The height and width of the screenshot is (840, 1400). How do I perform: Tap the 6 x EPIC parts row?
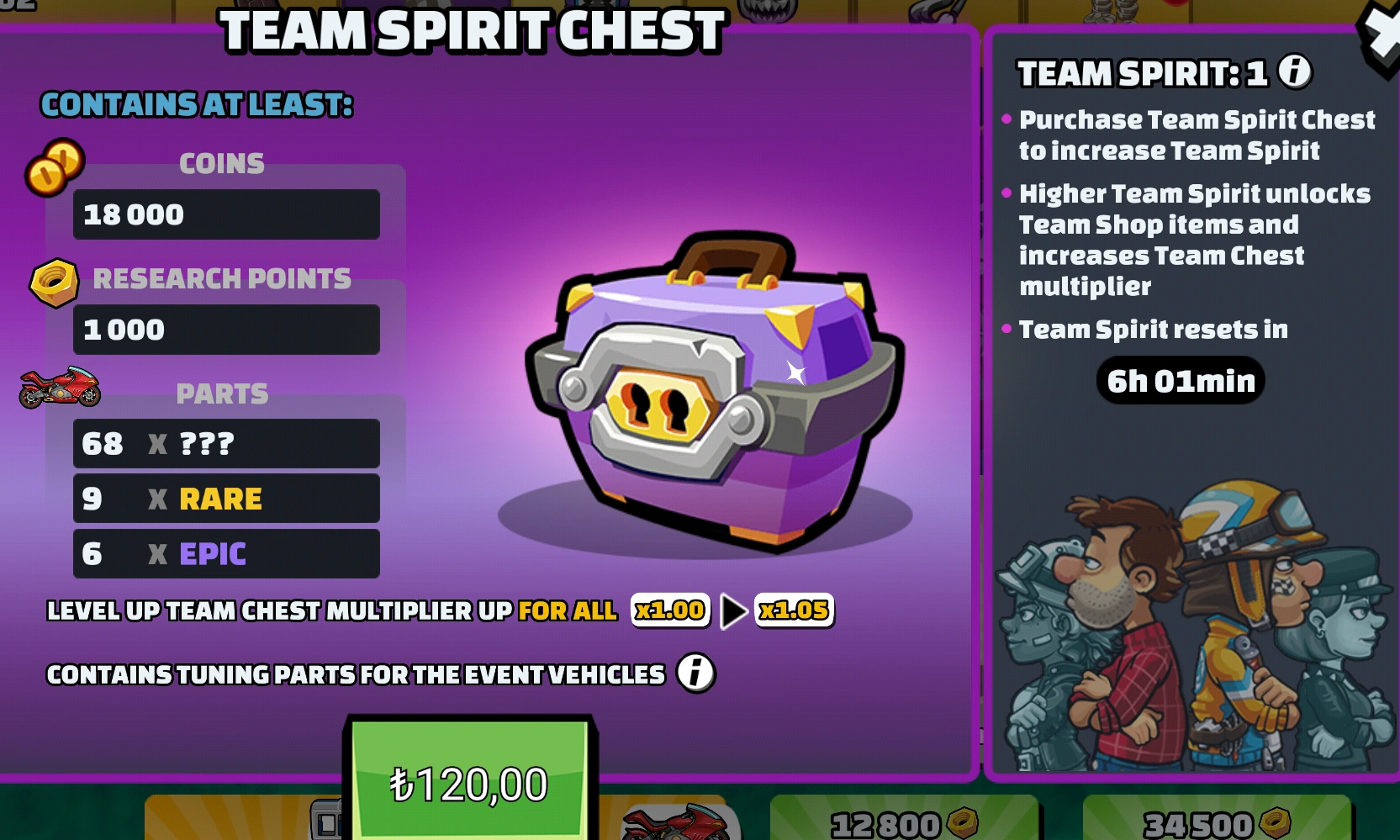tap(226, 553)
